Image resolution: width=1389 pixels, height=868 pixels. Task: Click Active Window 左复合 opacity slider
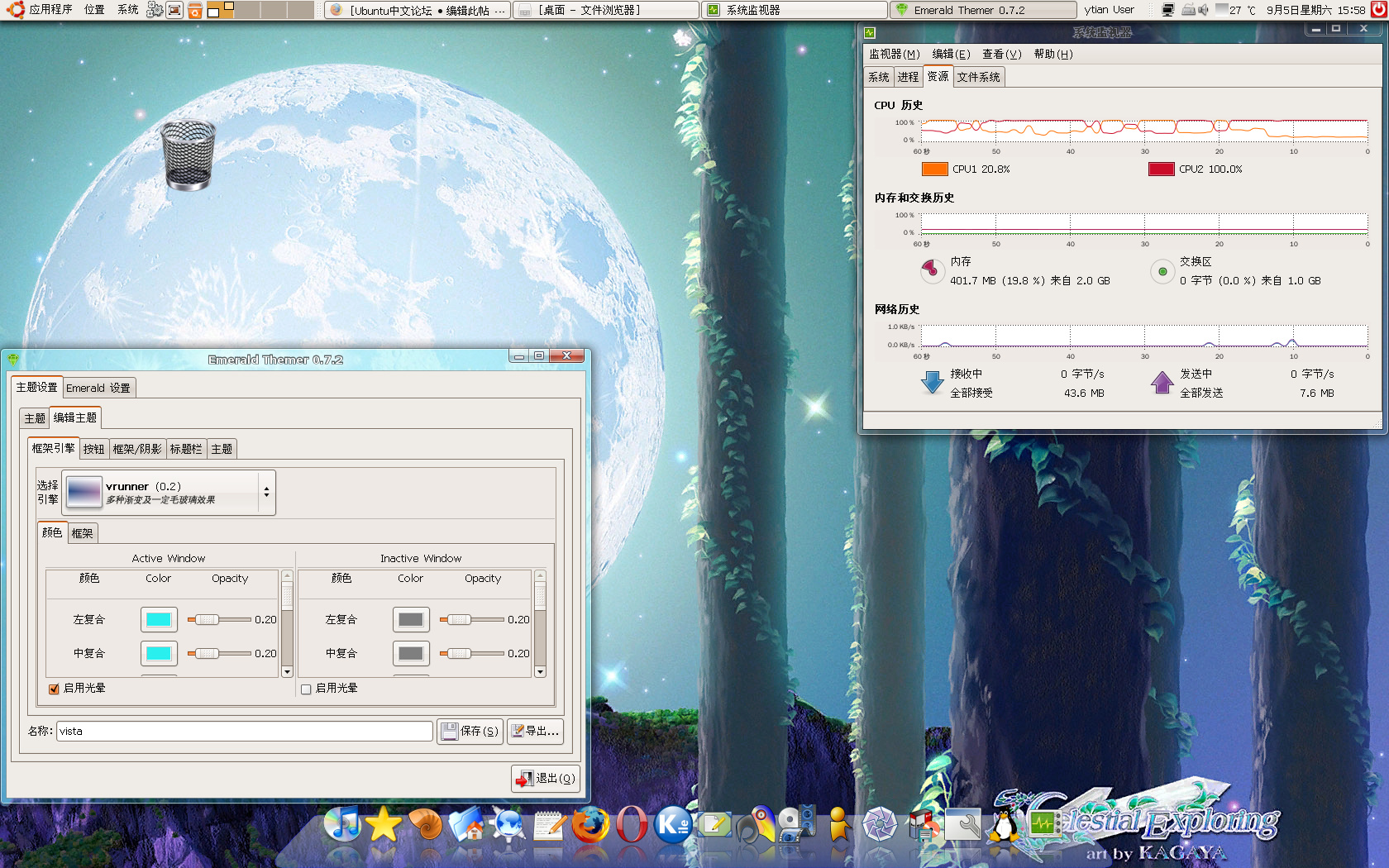[x=219, y=619]
